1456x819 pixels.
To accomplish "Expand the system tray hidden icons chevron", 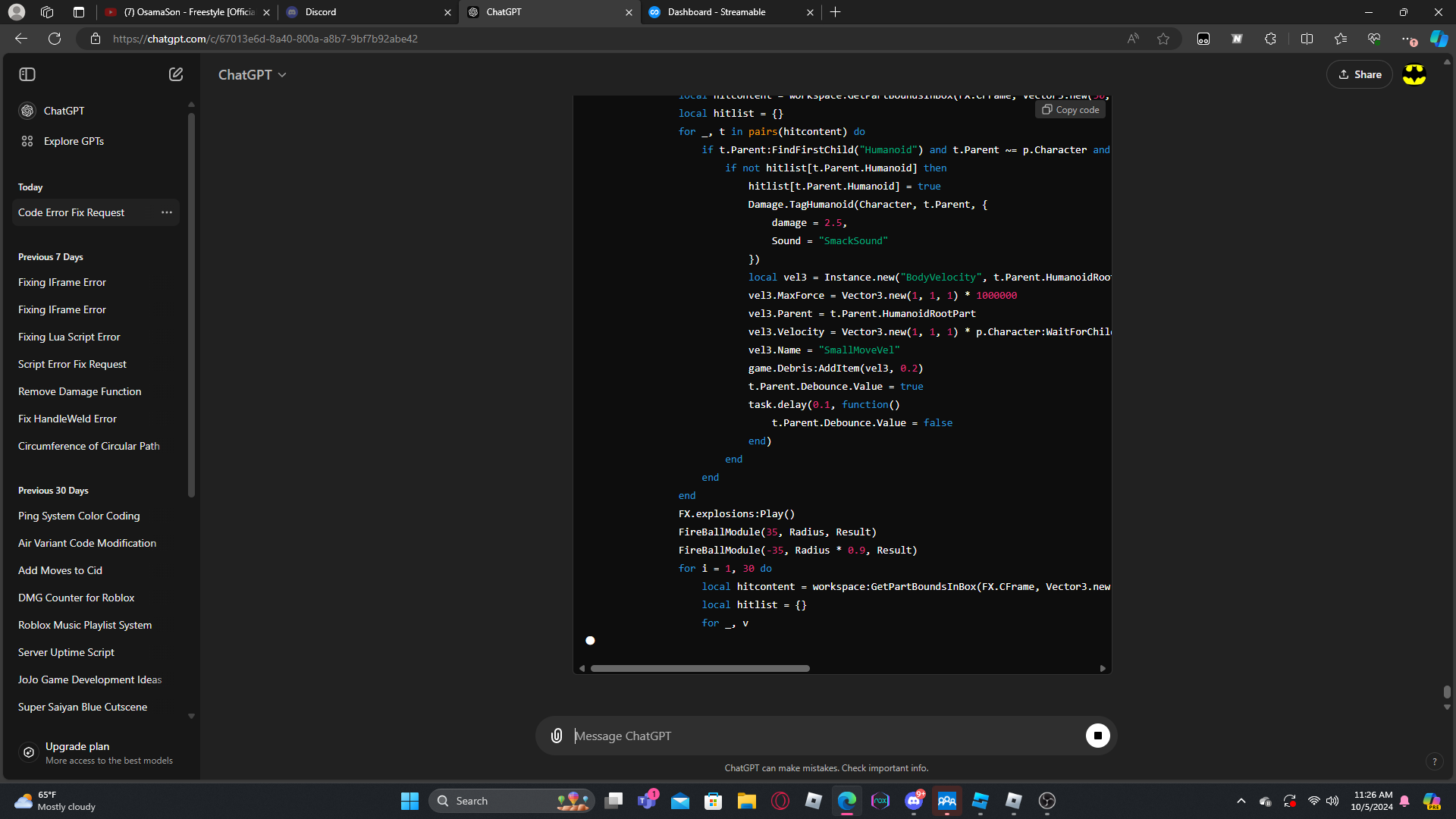I will [x=1241, y=801].
